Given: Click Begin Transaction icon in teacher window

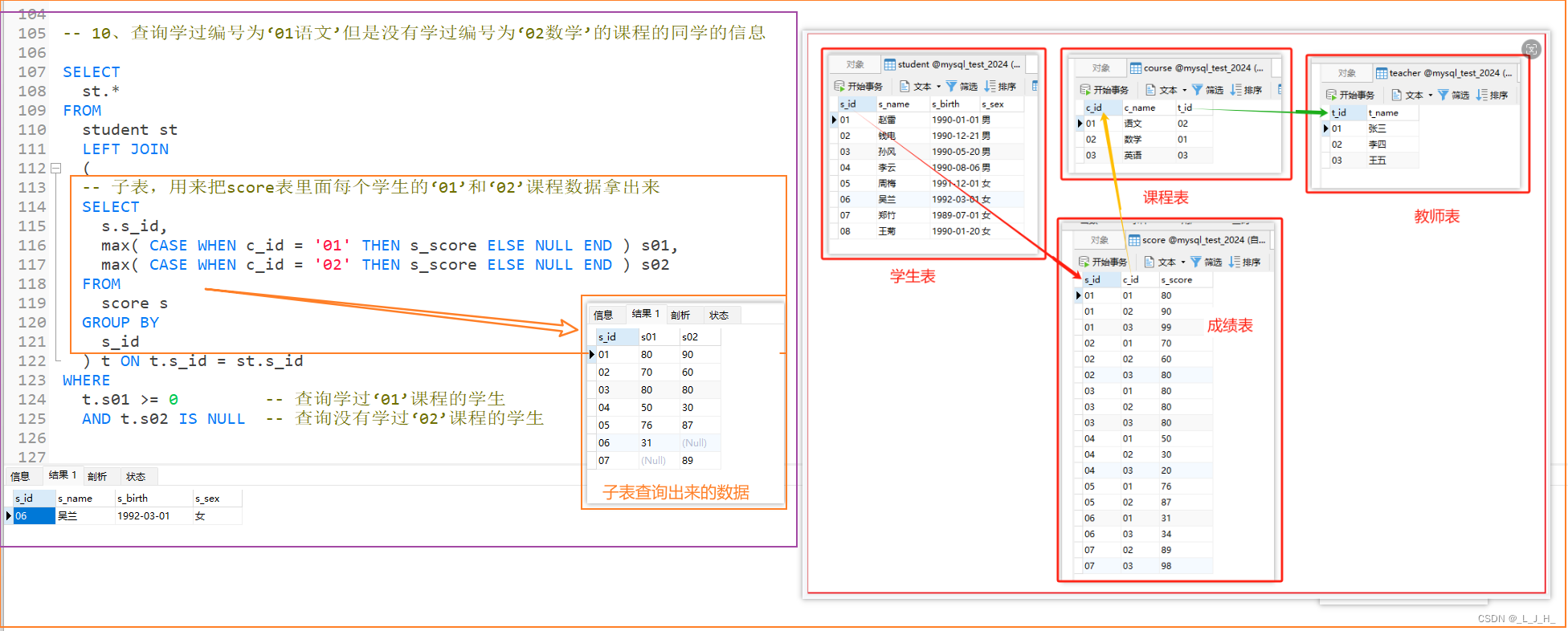Looking at the screenshot, I should tap(1331, 95).
